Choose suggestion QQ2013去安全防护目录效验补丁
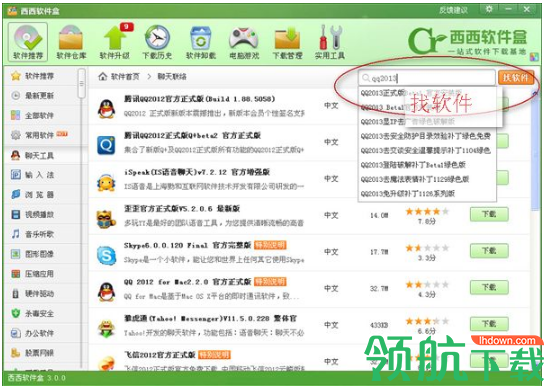544x388 pixels. tap(426, 136)
